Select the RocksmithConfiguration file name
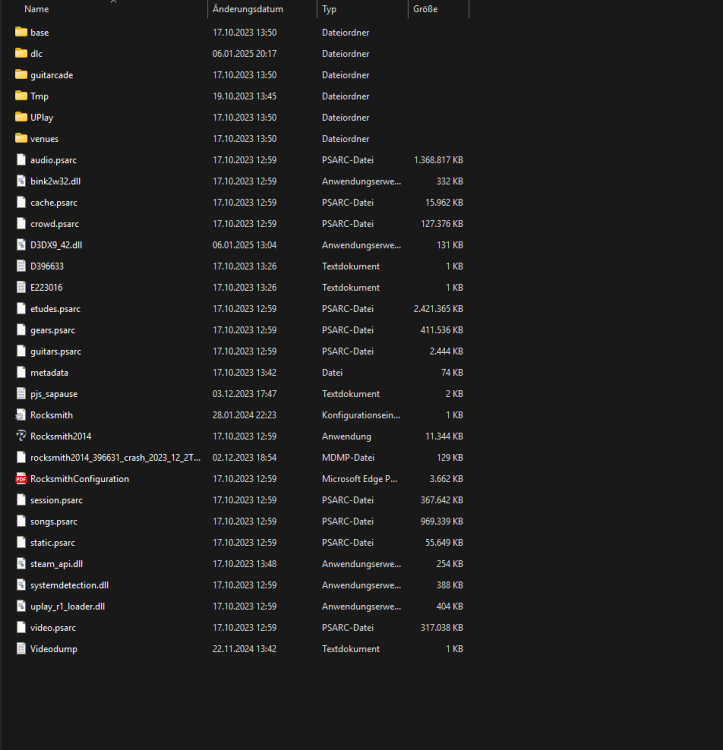The image size is (723, 750). click(x=79, y=479)
